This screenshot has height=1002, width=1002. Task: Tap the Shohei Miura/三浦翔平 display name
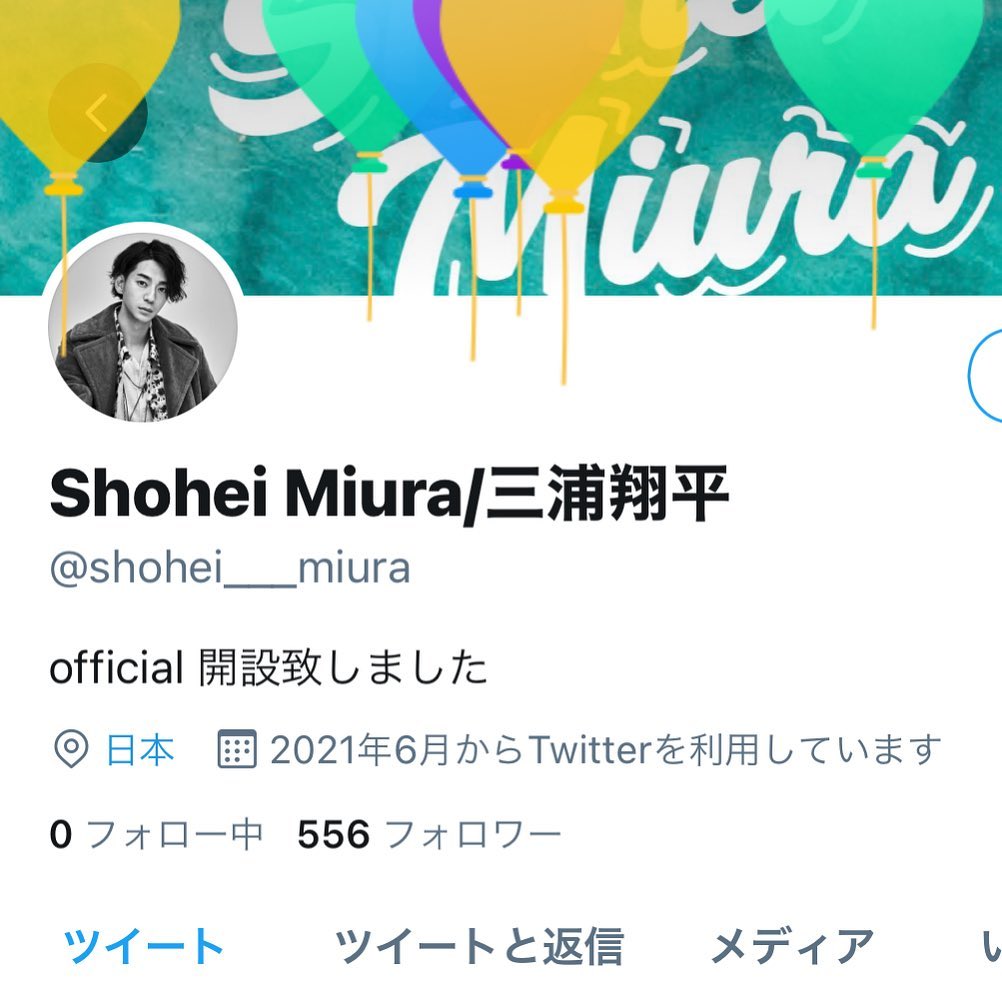point(389,493)
